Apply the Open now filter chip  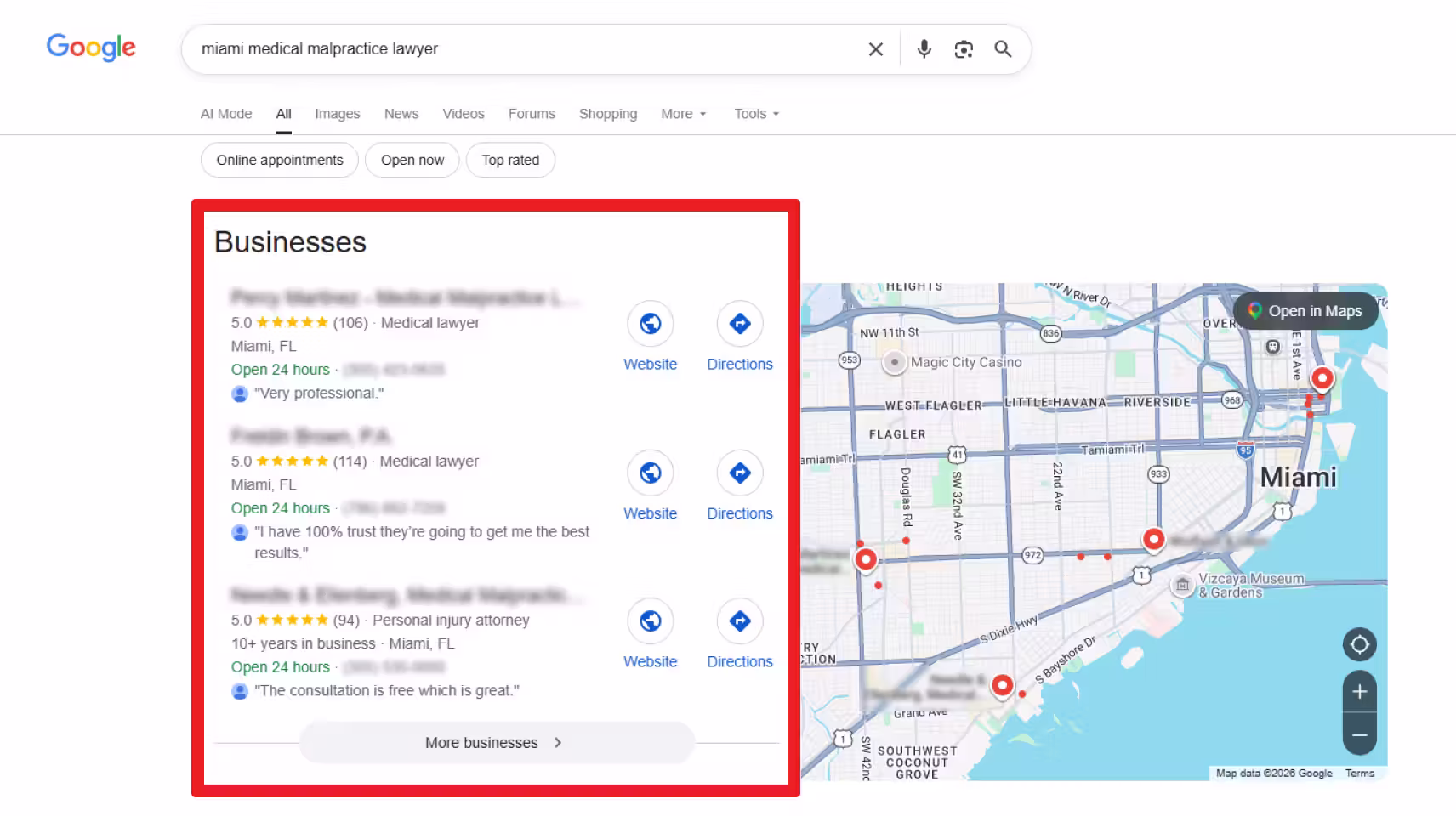[412, 160]
